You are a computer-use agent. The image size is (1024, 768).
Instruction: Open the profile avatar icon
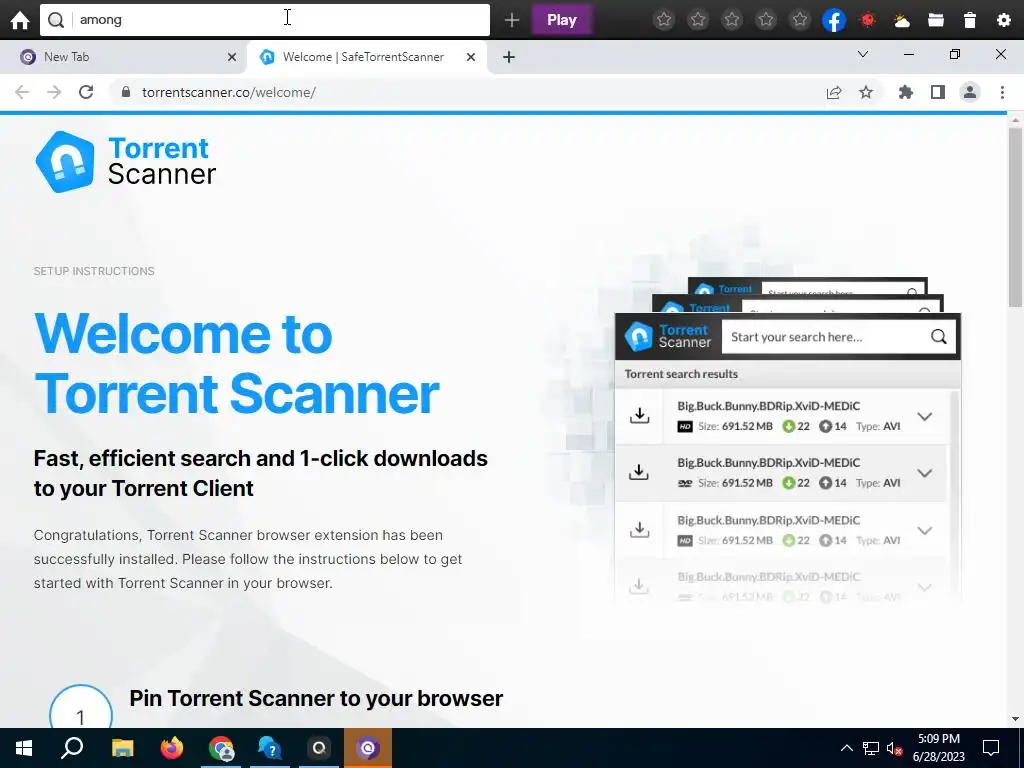tap(970, 92)
